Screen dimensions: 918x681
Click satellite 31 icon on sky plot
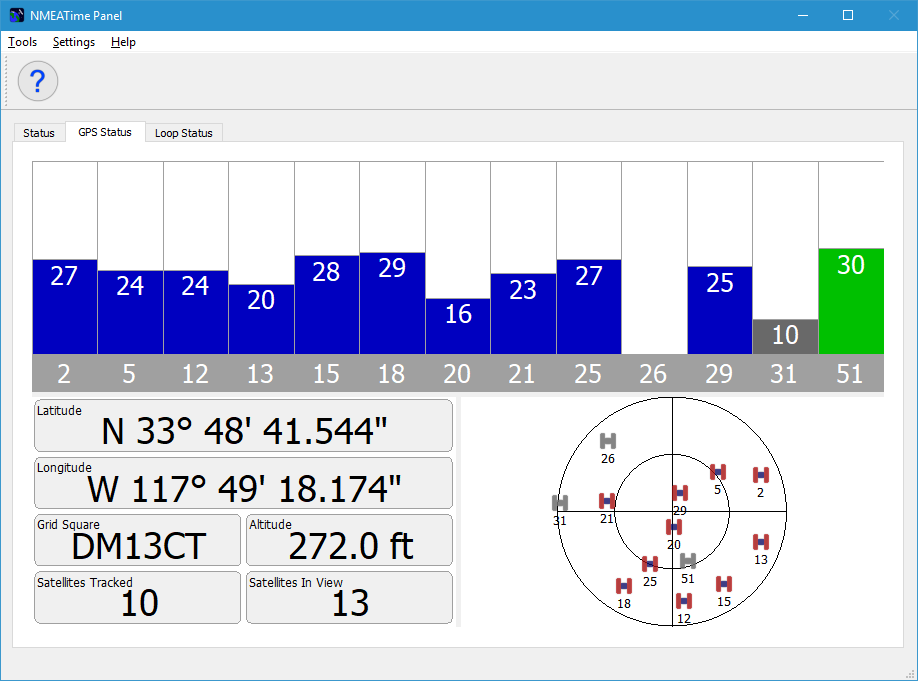pyautogui.click(x=560, y=503)
